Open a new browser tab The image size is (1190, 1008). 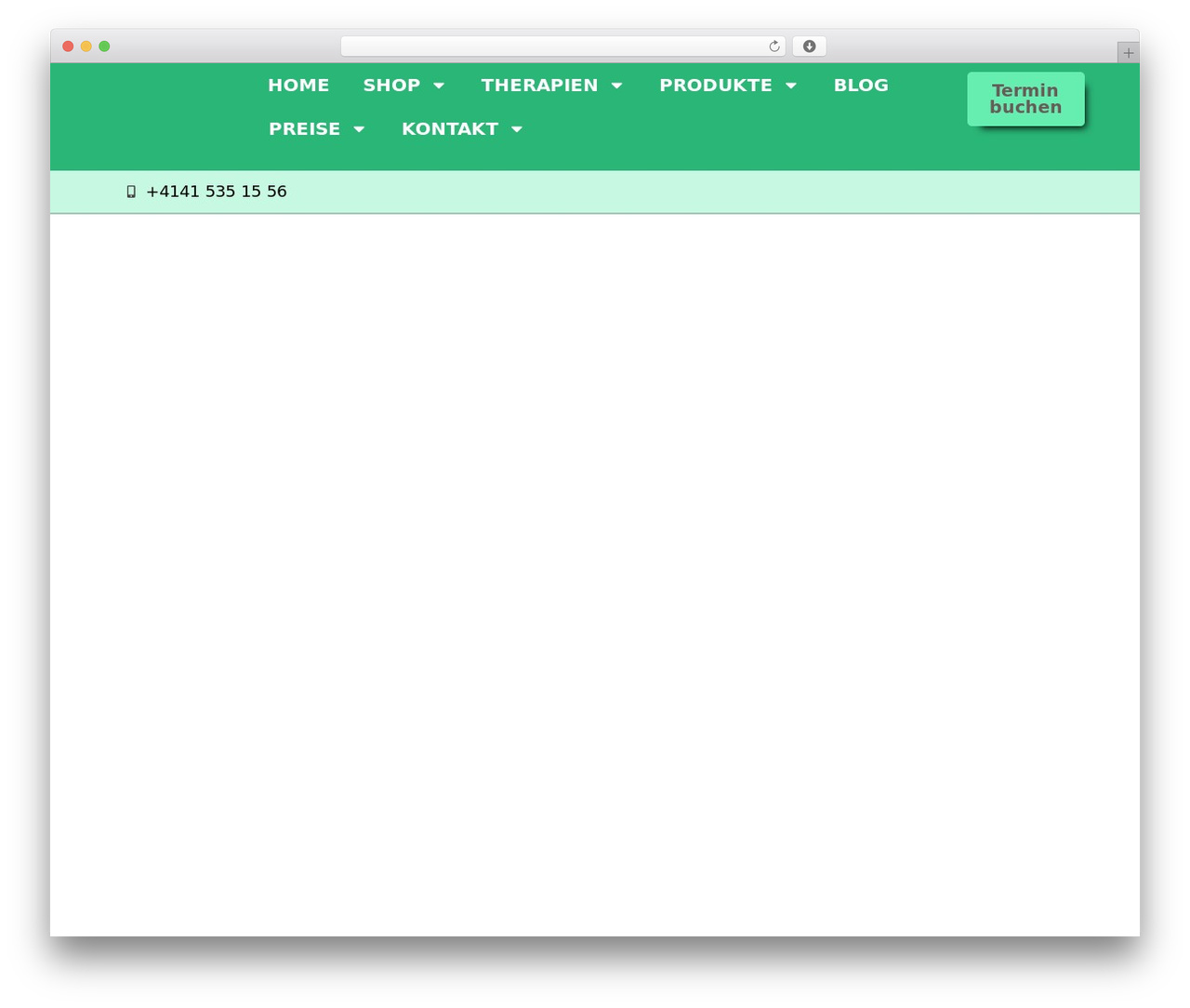point(1128,53)
